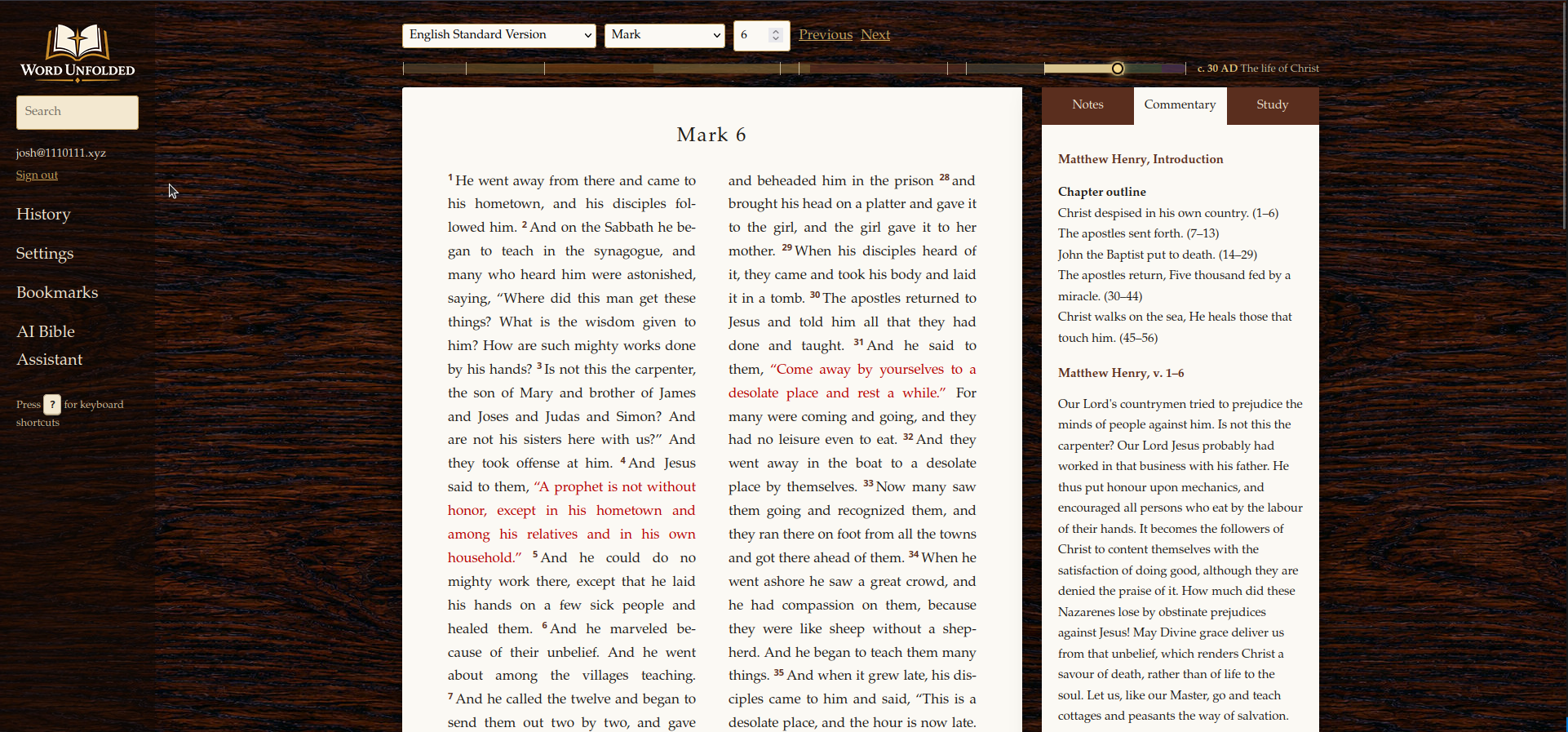Switch to the Notes tab

point(1087,105)
